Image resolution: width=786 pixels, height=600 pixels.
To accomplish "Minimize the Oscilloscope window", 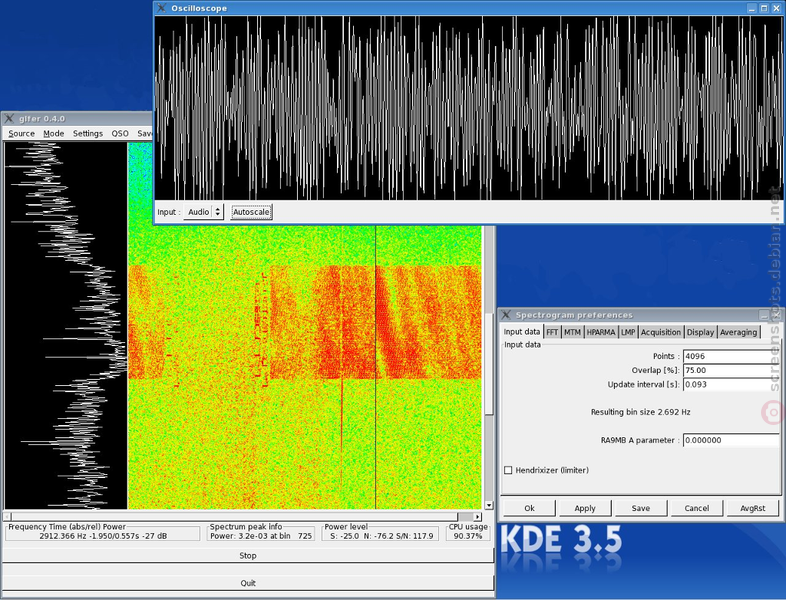I will [751, 8].
